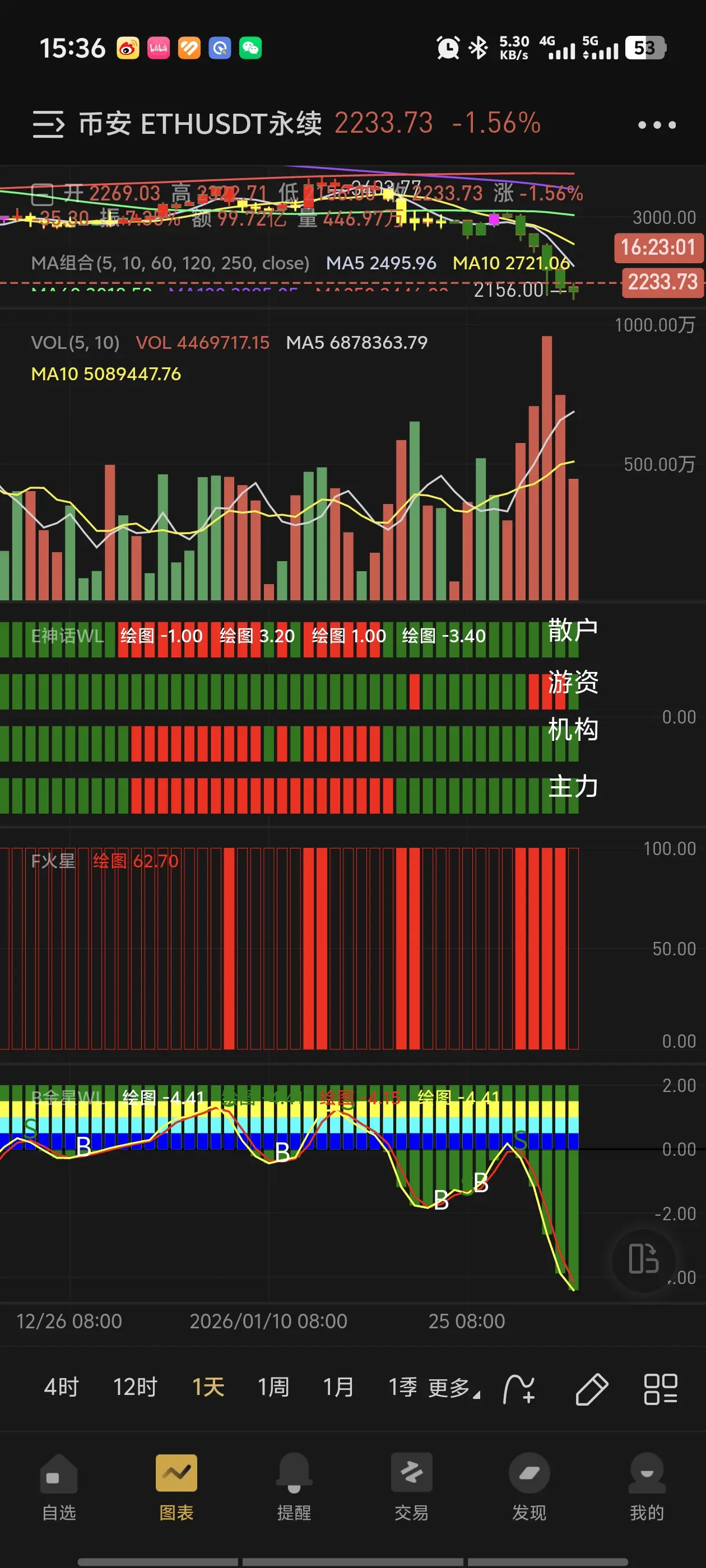Tap the 散户 row label
The height and width of the screenshot is (1568, 706).
573,630
